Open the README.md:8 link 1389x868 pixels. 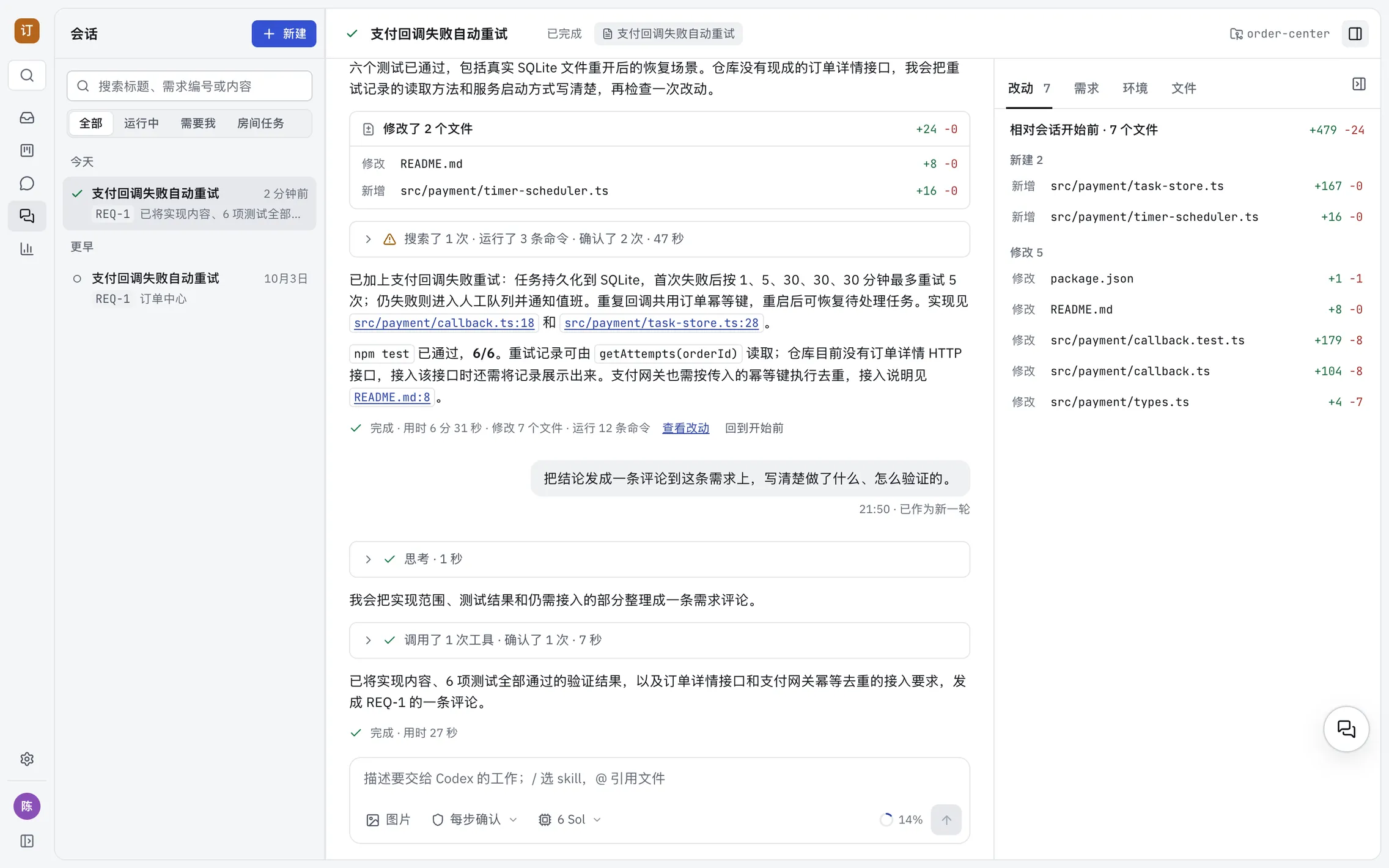(x=392, y=397)
